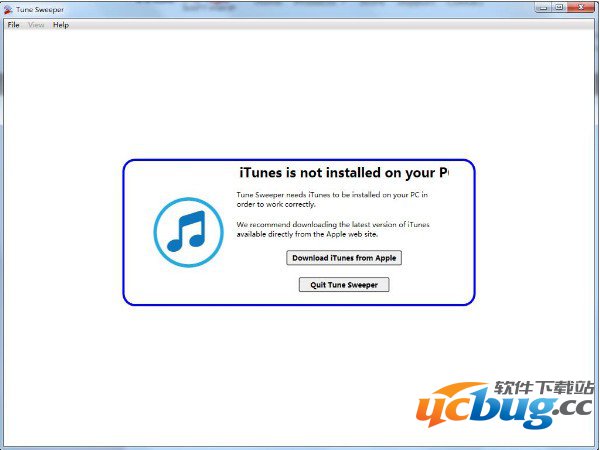The image size is (600, 450).
Task: Close the Tune Sweeper window
Action: pos(581,8)
